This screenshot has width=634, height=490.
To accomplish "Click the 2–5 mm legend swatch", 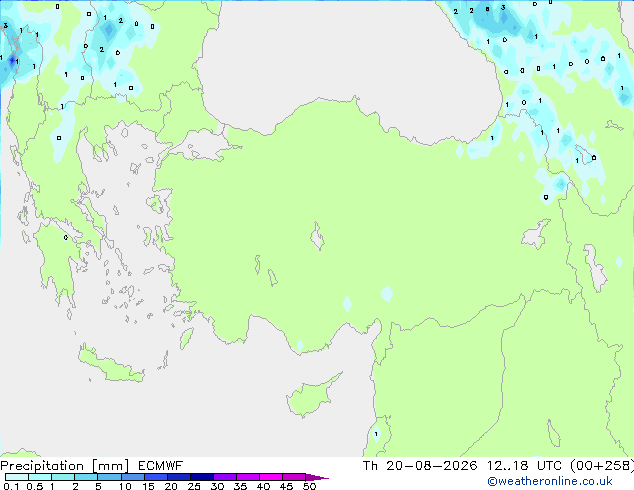I will point(86,477).
